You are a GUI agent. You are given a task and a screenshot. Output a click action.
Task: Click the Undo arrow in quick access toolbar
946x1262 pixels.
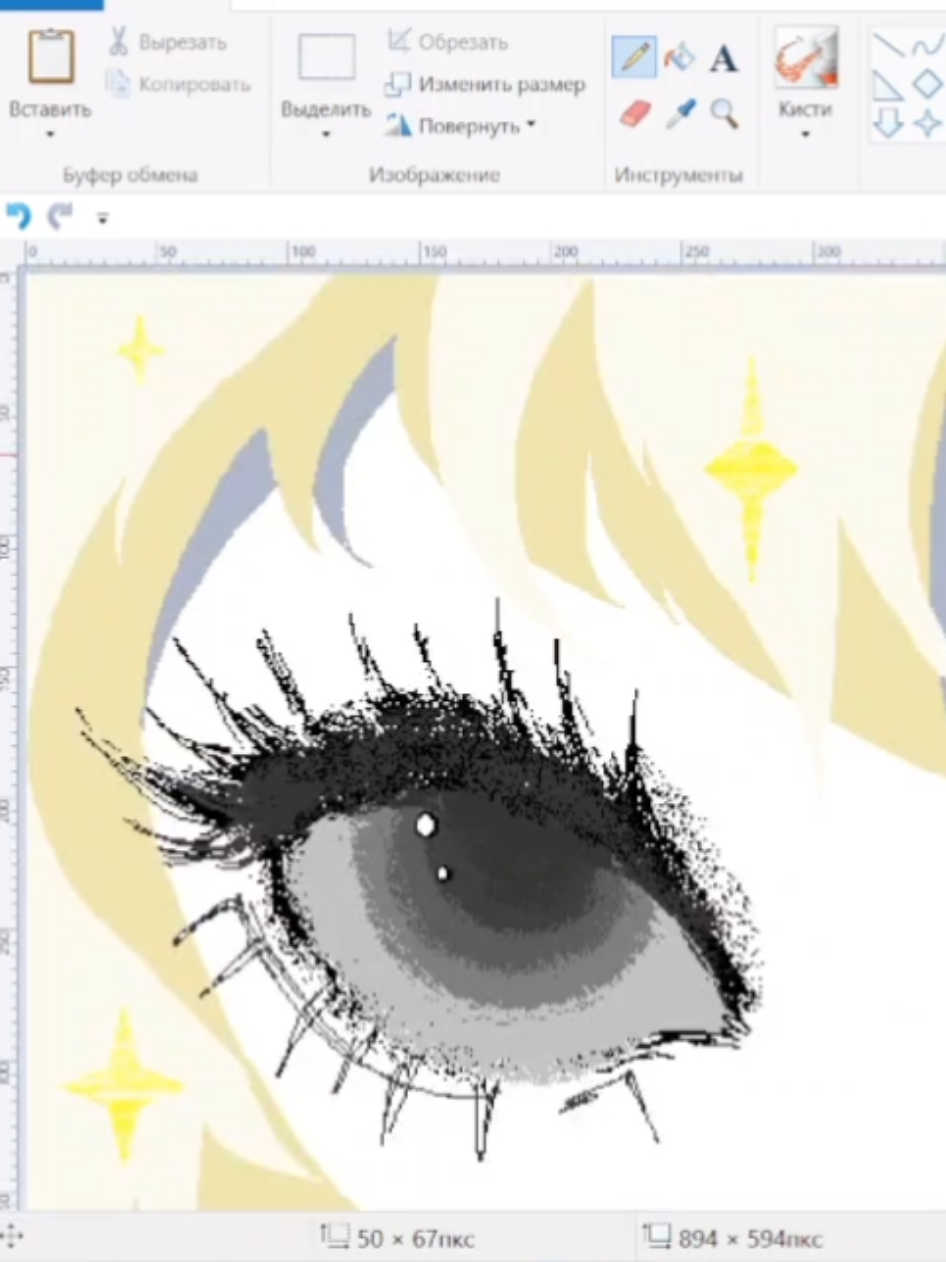[x=19, y=215]
